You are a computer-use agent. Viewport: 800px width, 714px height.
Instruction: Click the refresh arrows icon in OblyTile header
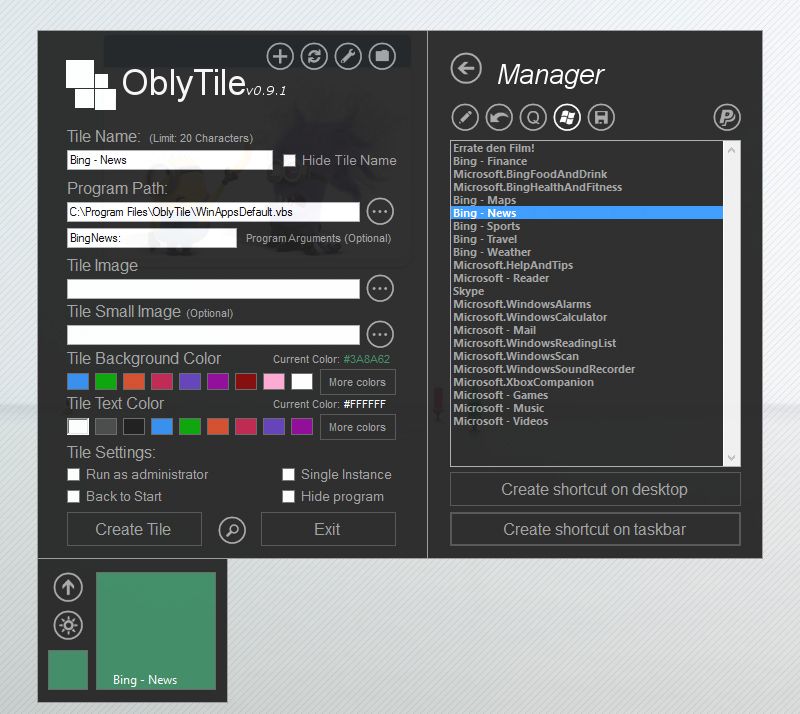314,56
